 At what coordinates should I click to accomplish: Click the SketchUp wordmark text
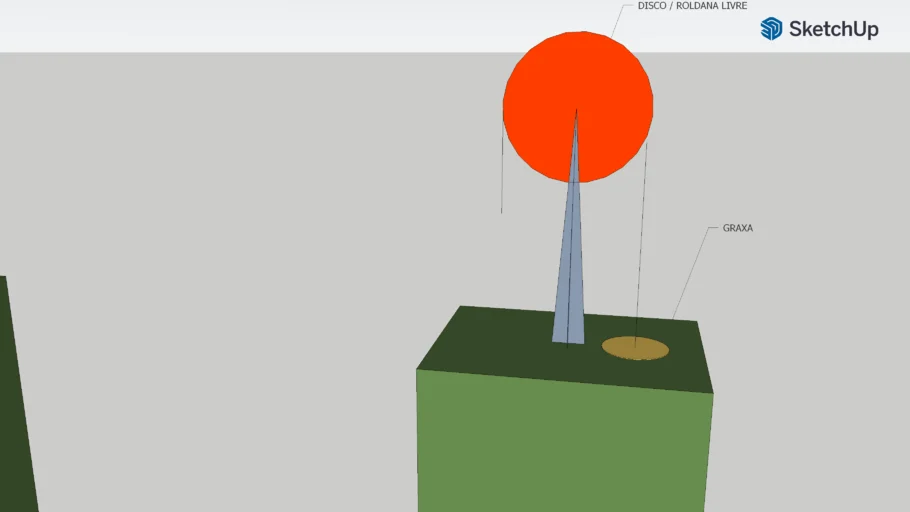click(x=833, y=29)
